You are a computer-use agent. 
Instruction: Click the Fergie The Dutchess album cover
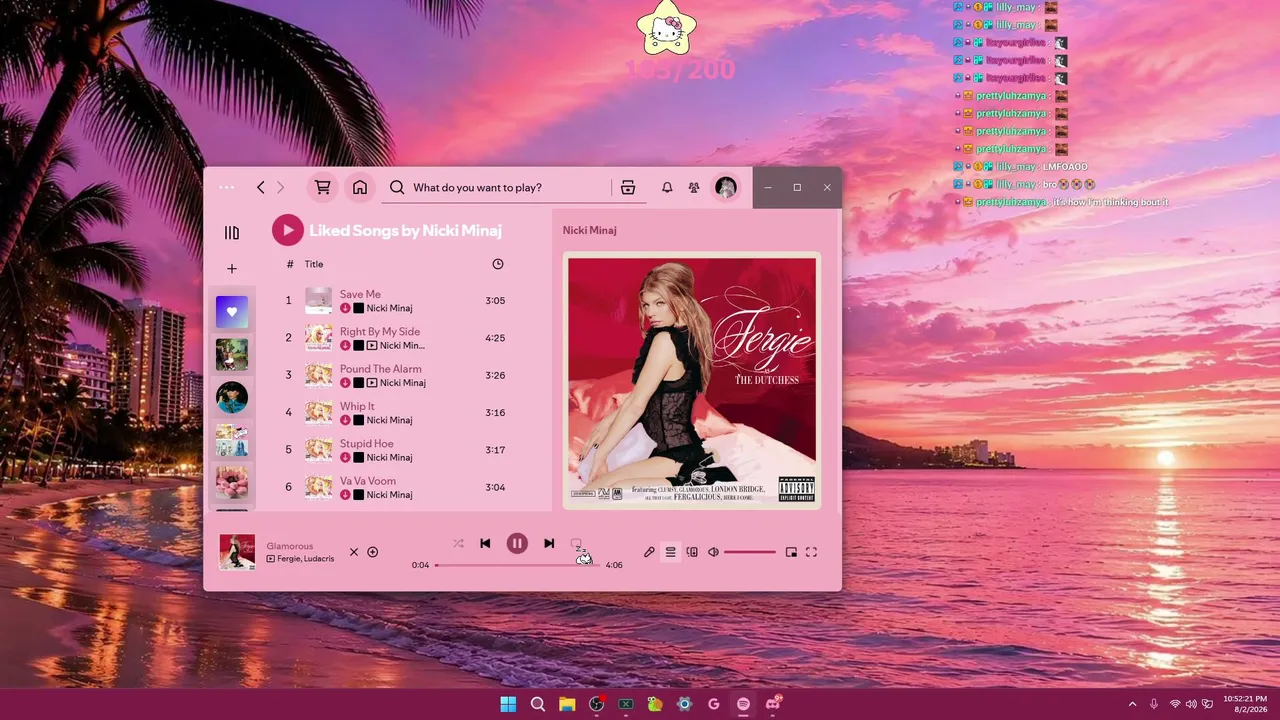point(692,381)
